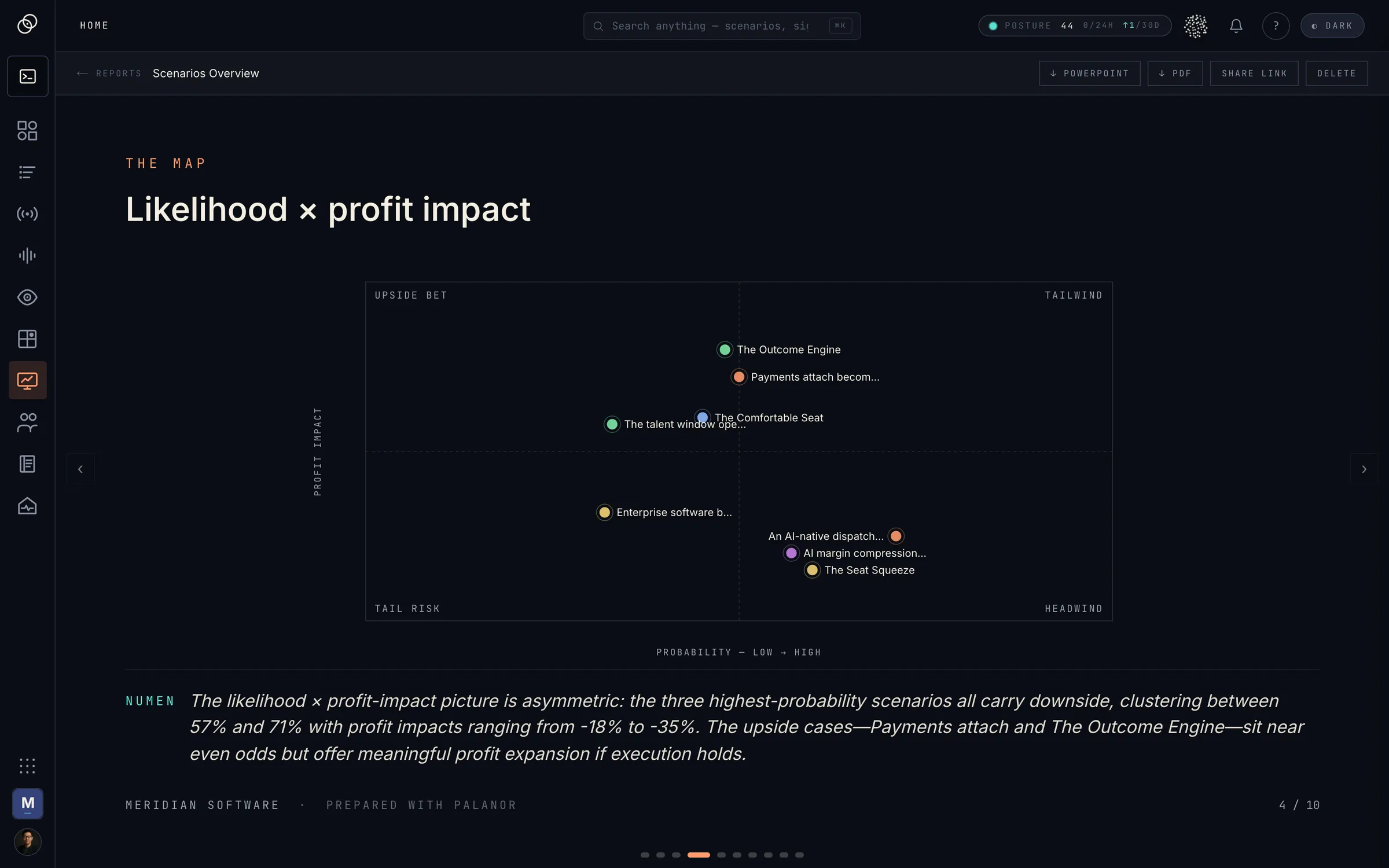Select the Payments attach orange dot
The image size is (1389, 868).
[x=739, y=377]
